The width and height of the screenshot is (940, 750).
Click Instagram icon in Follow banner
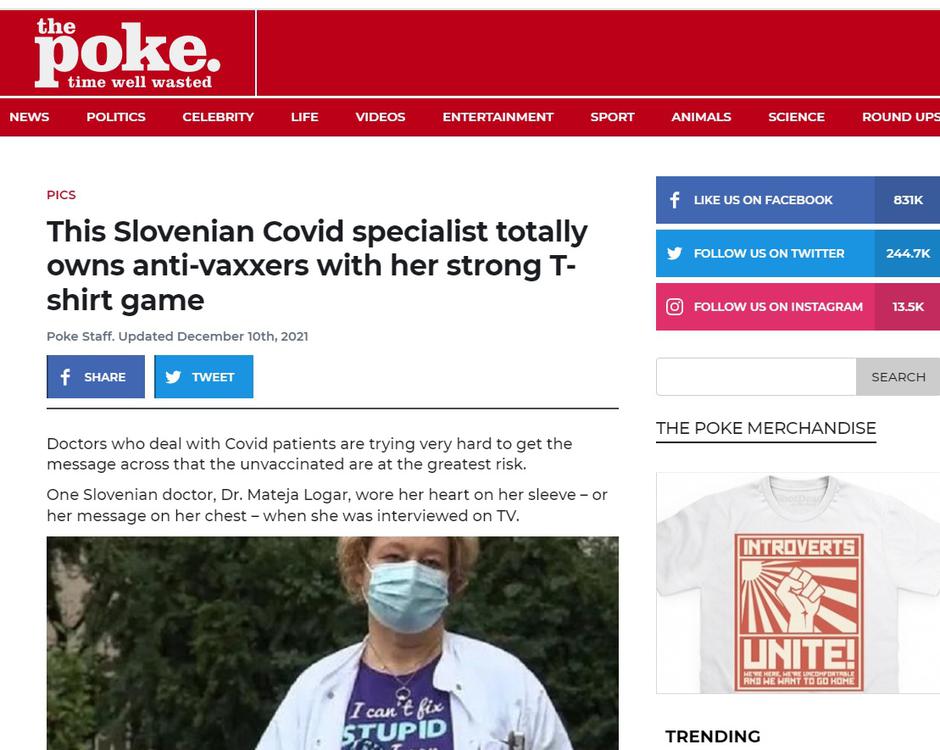tap(674, 307)
